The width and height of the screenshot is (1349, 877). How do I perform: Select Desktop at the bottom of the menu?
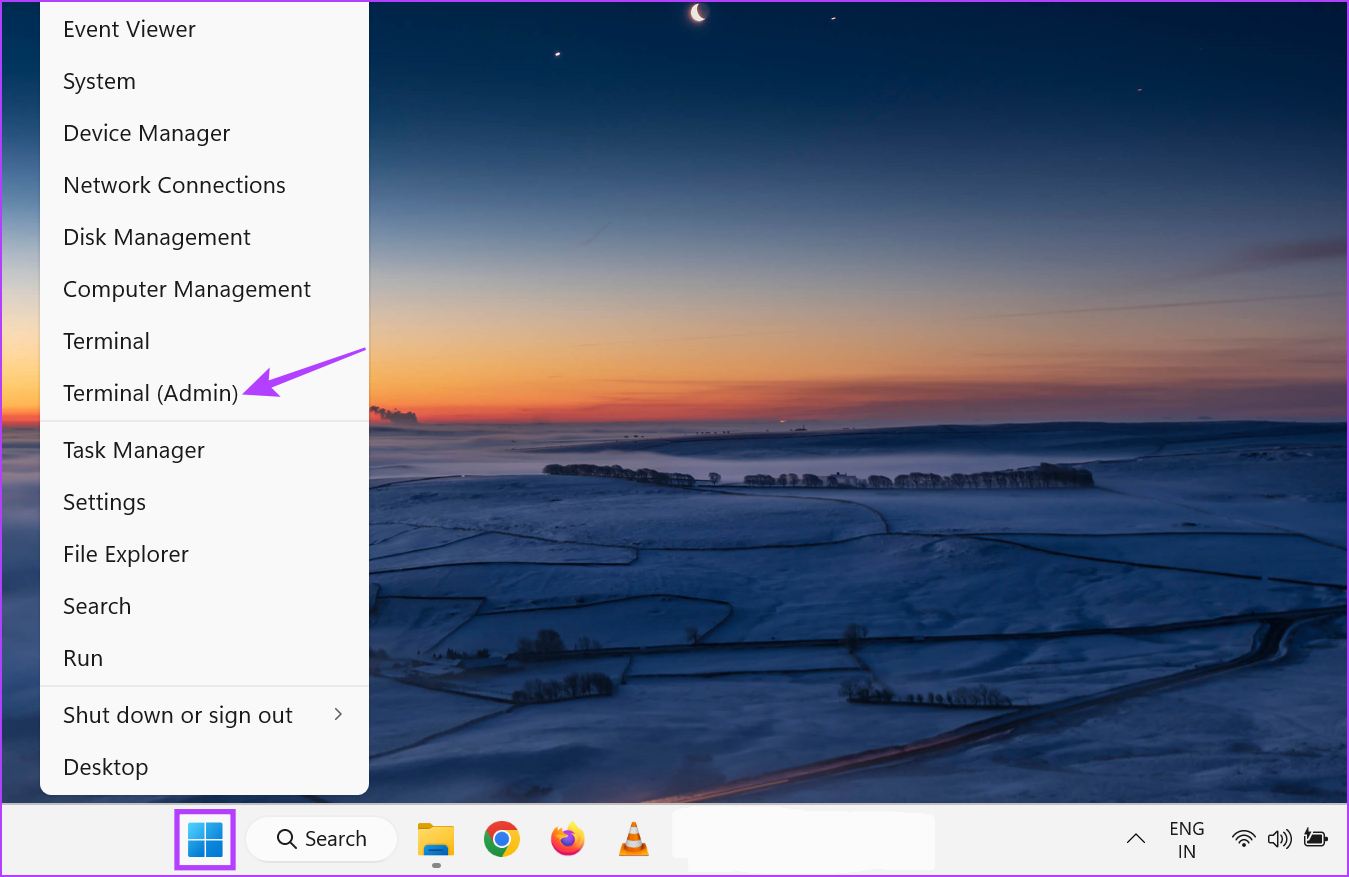(x=105, y=766)
